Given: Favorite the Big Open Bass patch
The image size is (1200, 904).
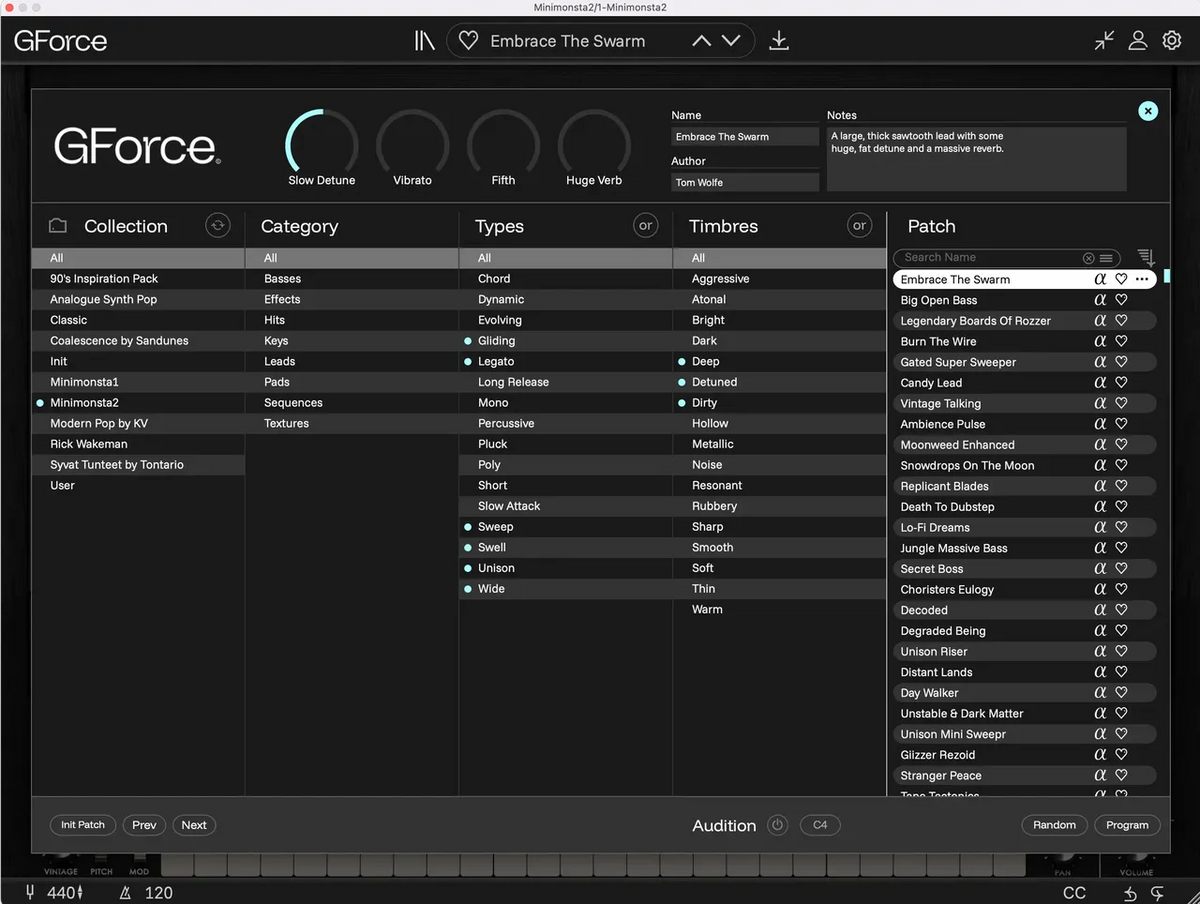Looking at the screenshot, I should pyautogui.click(x=1122, y=300).
